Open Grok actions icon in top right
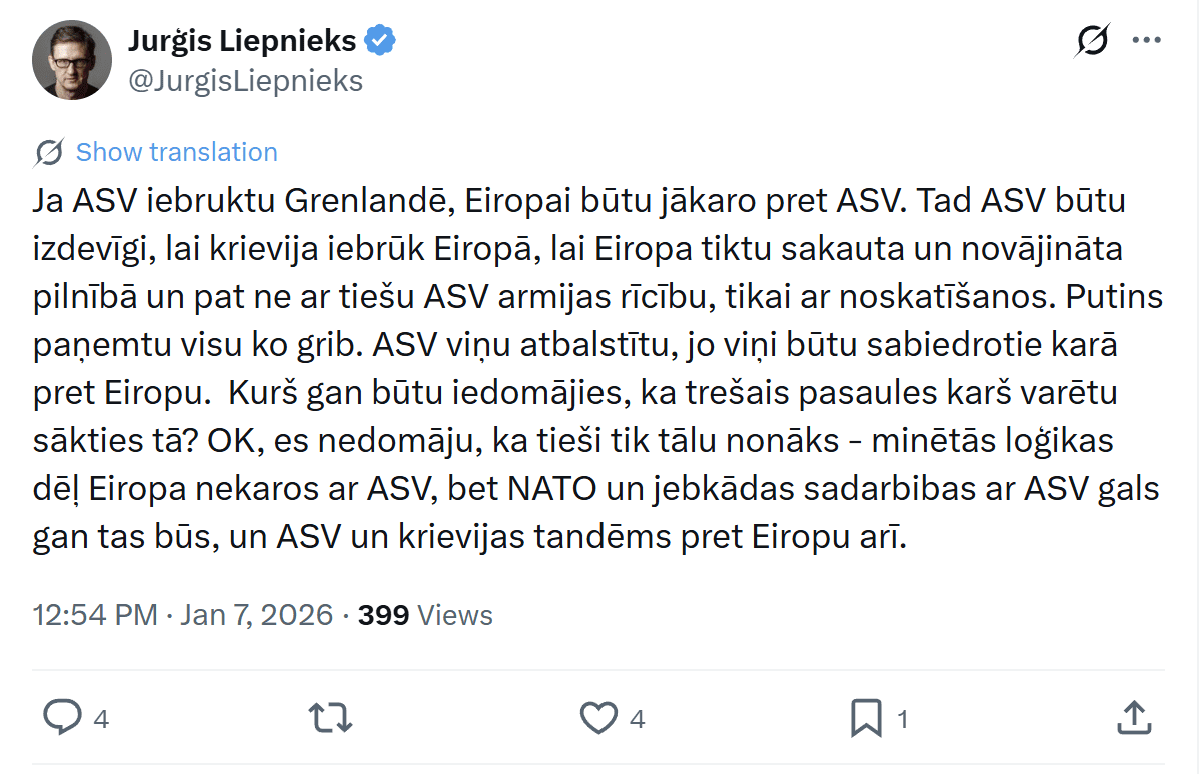Screen dimensions: 1200x774 pos(1092,41)
